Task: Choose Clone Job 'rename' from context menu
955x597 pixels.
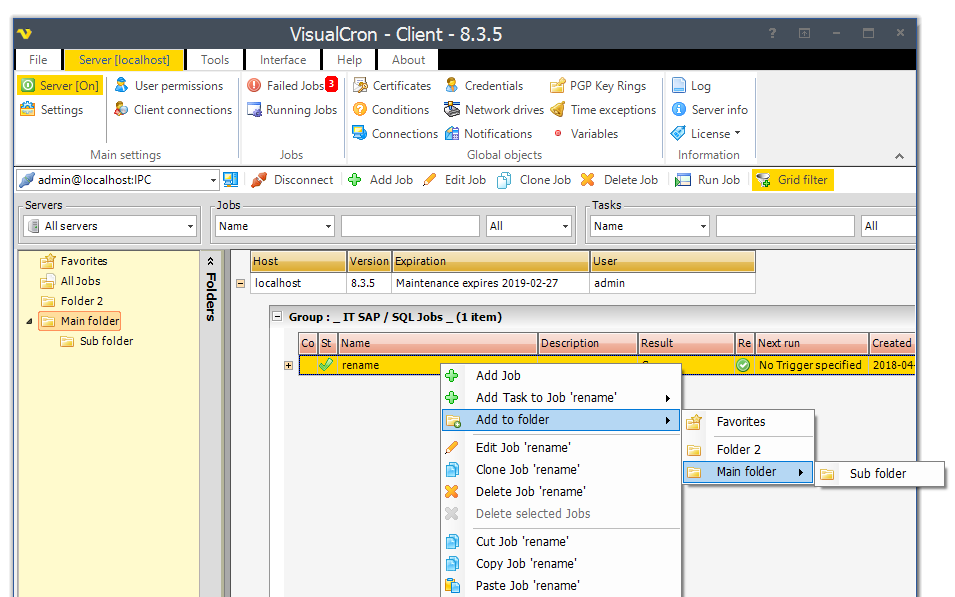Action: pos(527,470)
